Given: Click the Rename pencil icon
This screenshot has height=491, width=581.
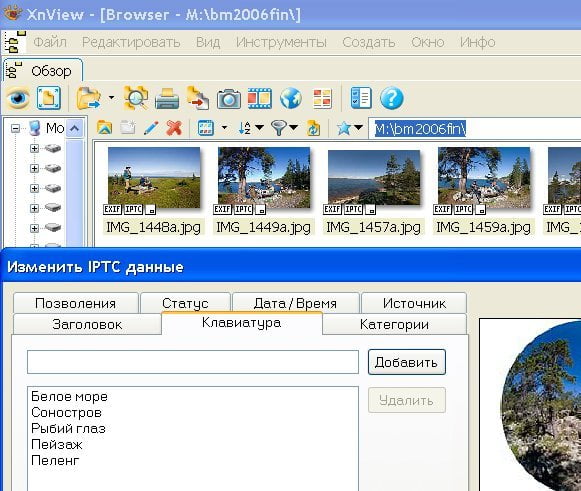Looking at the screenshot, I should pos(151,128).
